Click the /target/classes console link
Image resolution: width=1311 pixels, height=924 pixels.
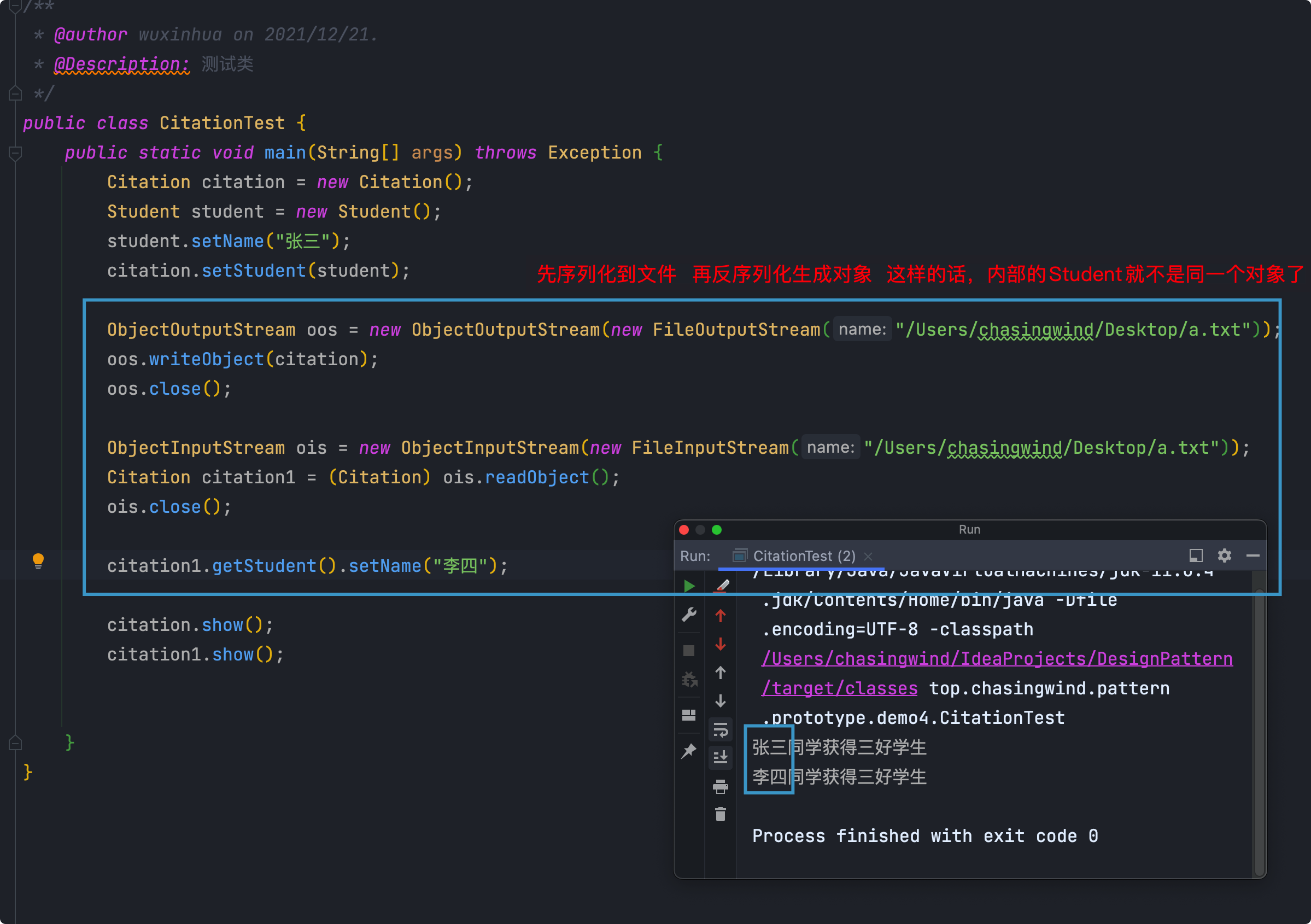coord(839,688)
